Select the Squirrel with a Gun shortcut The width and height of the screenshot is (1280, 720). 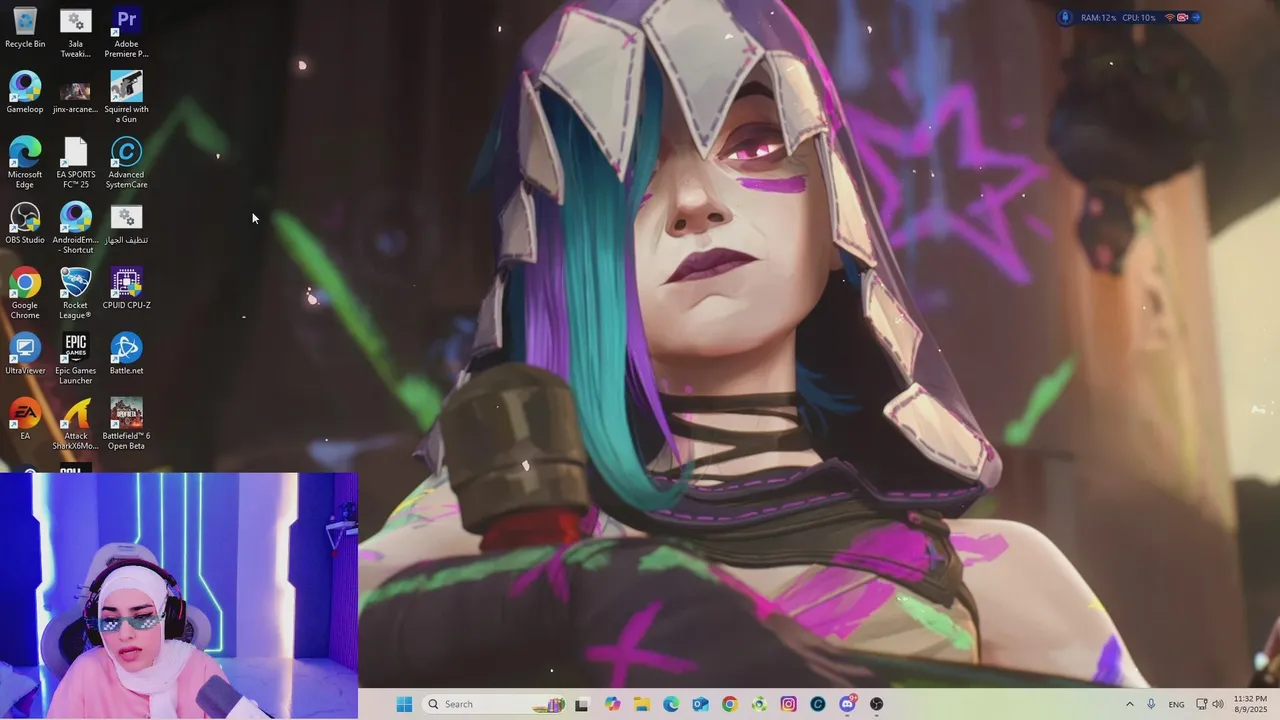(x=126, y=97)
